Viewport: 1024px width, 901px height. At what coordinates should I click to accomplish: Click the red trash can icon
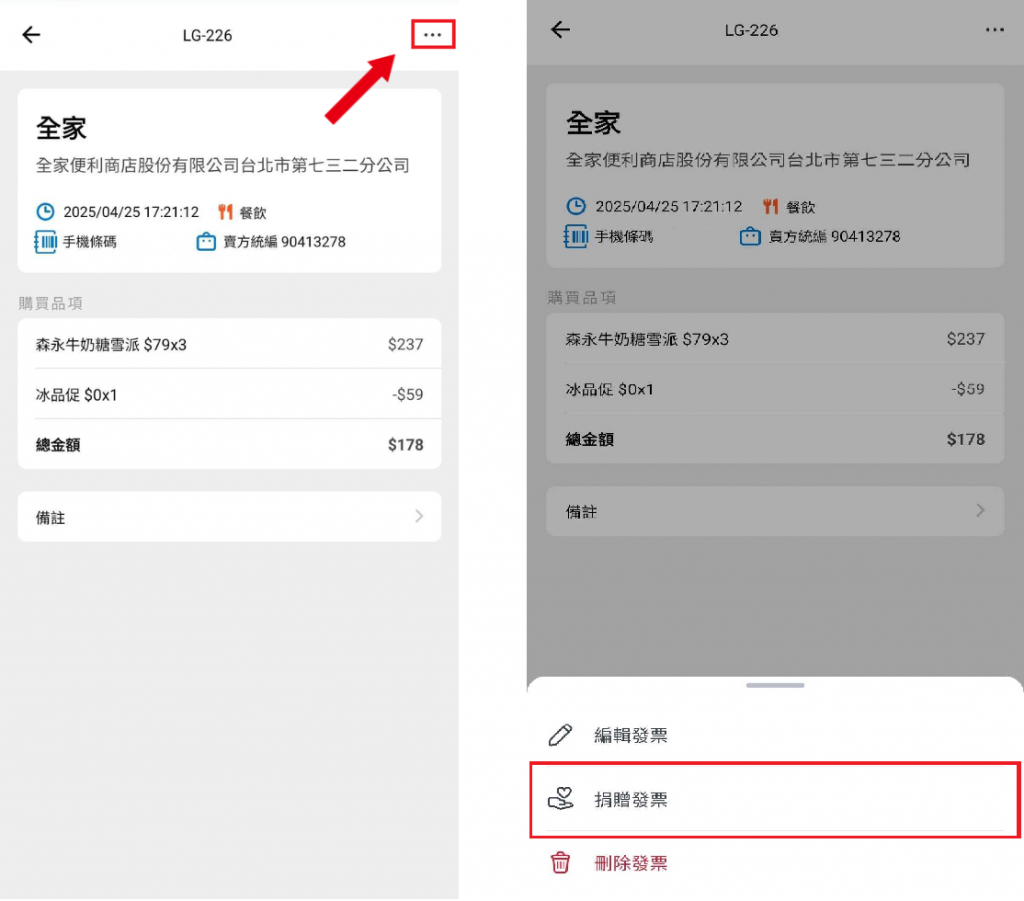(x=560, y=862)
